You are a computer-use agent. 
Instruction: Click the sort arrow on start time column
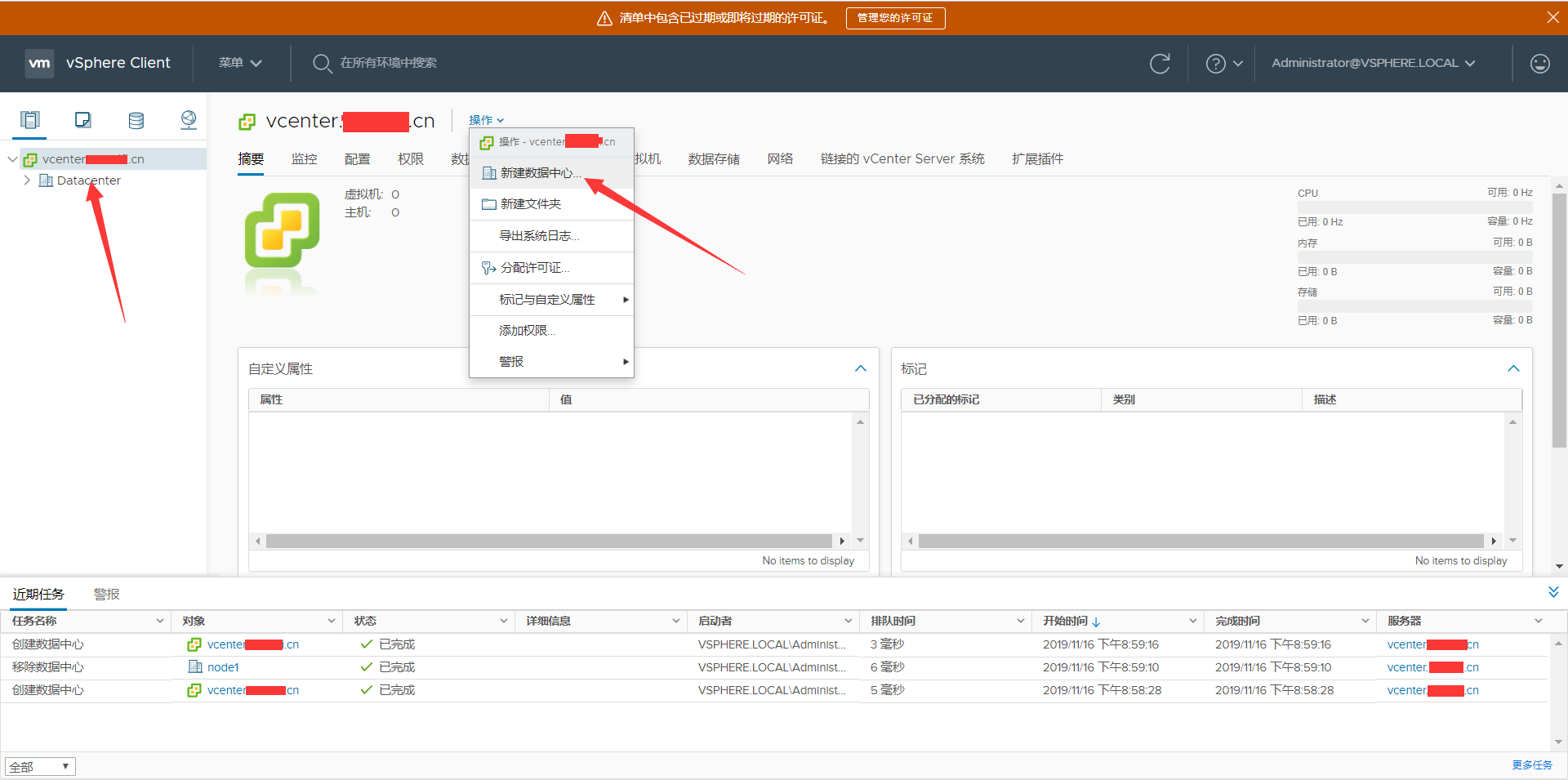click(1096, 622)
